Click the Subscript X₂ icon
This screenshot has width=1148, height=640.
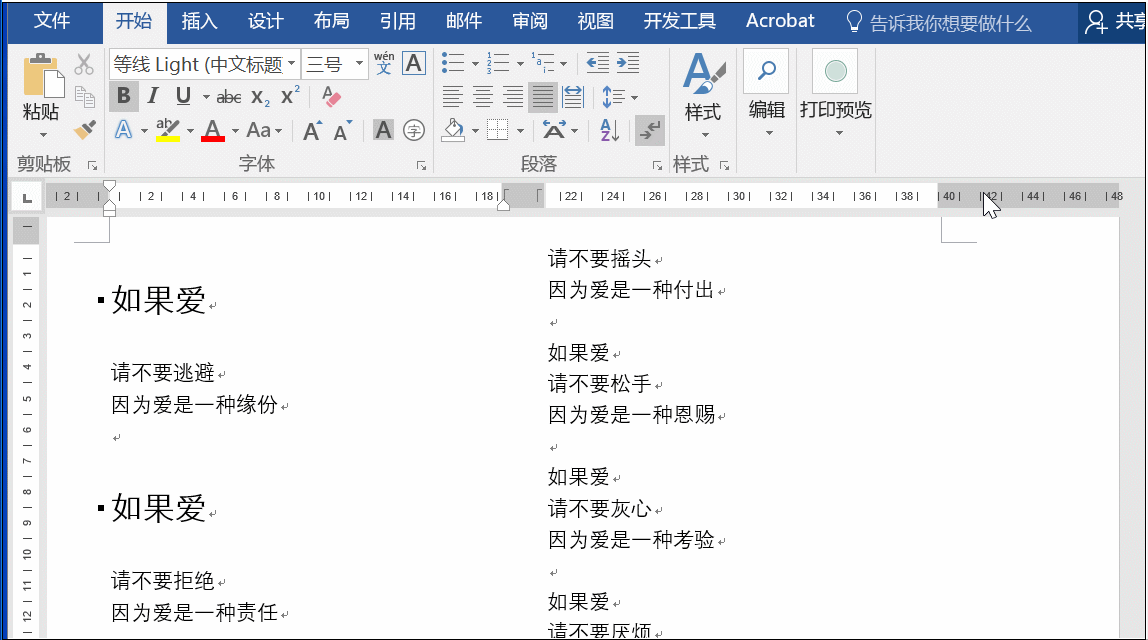tap(260, 97)
